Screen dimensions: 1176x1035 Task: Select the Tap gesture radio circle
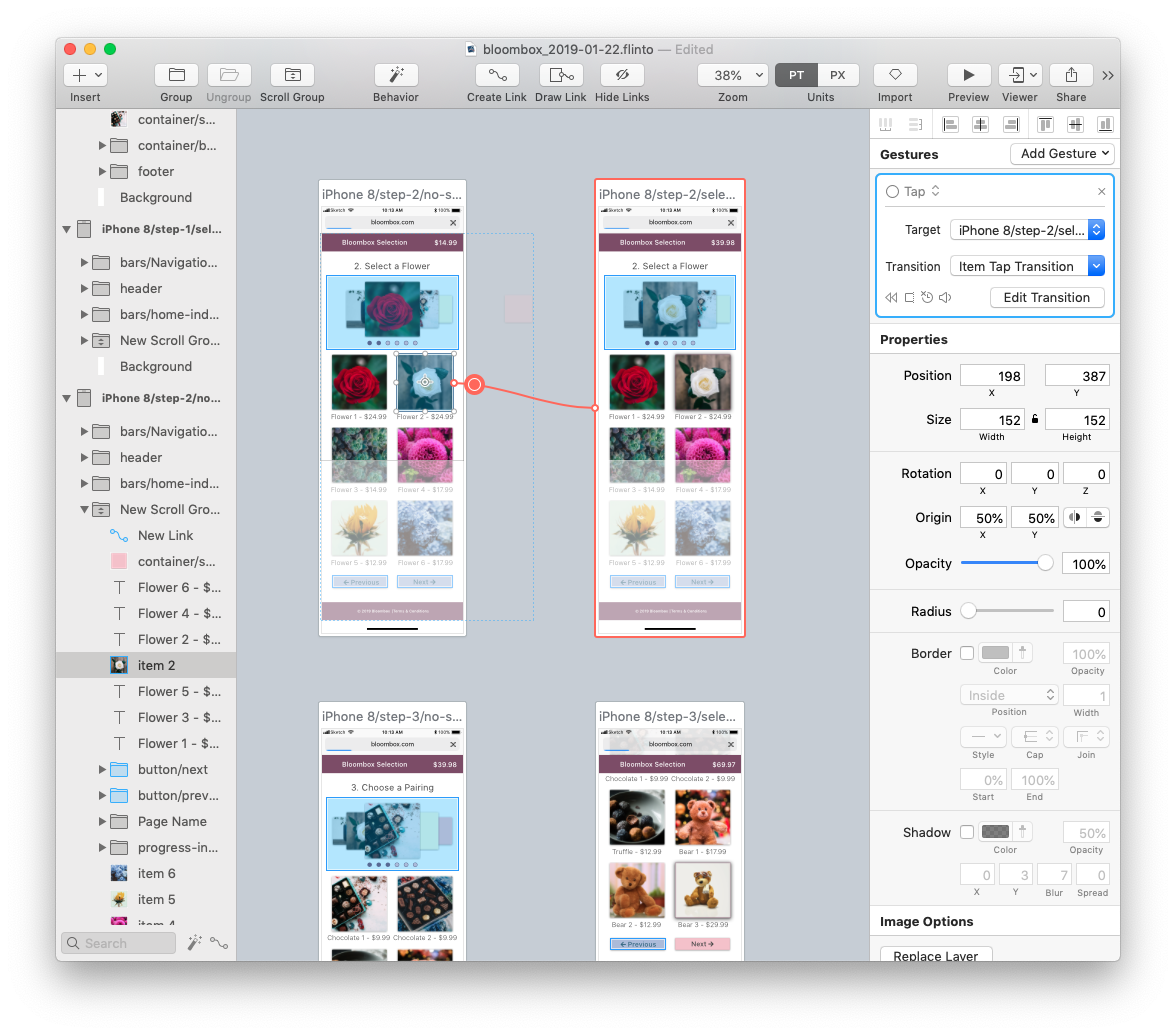pyautogui.click(x=892, y=192)
